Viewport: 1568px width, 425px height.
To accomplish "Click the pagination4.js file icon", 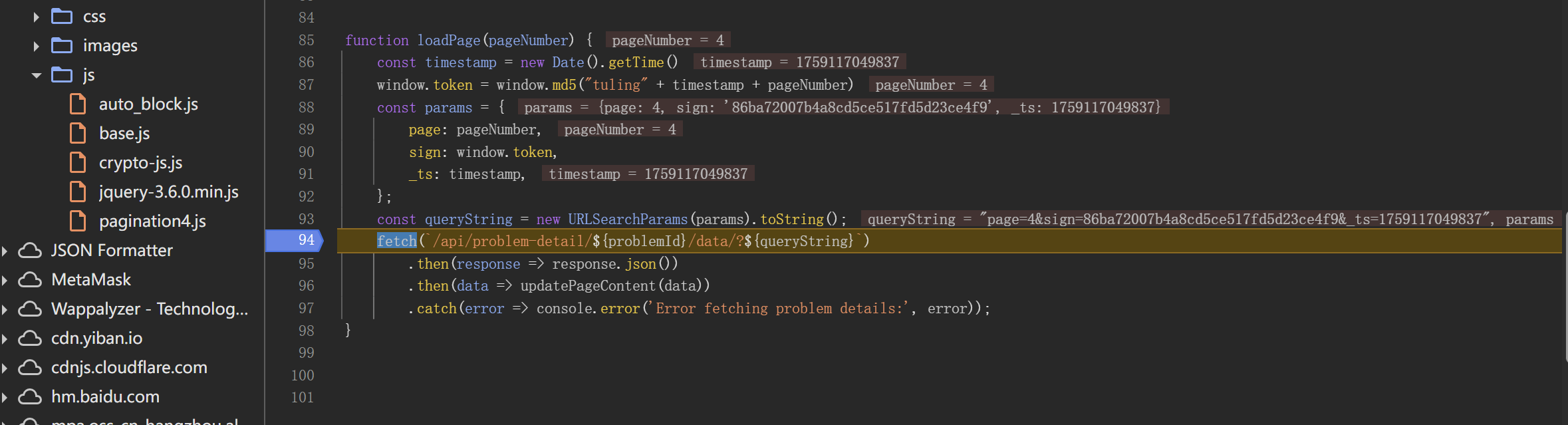I will (x=78, y=221).
